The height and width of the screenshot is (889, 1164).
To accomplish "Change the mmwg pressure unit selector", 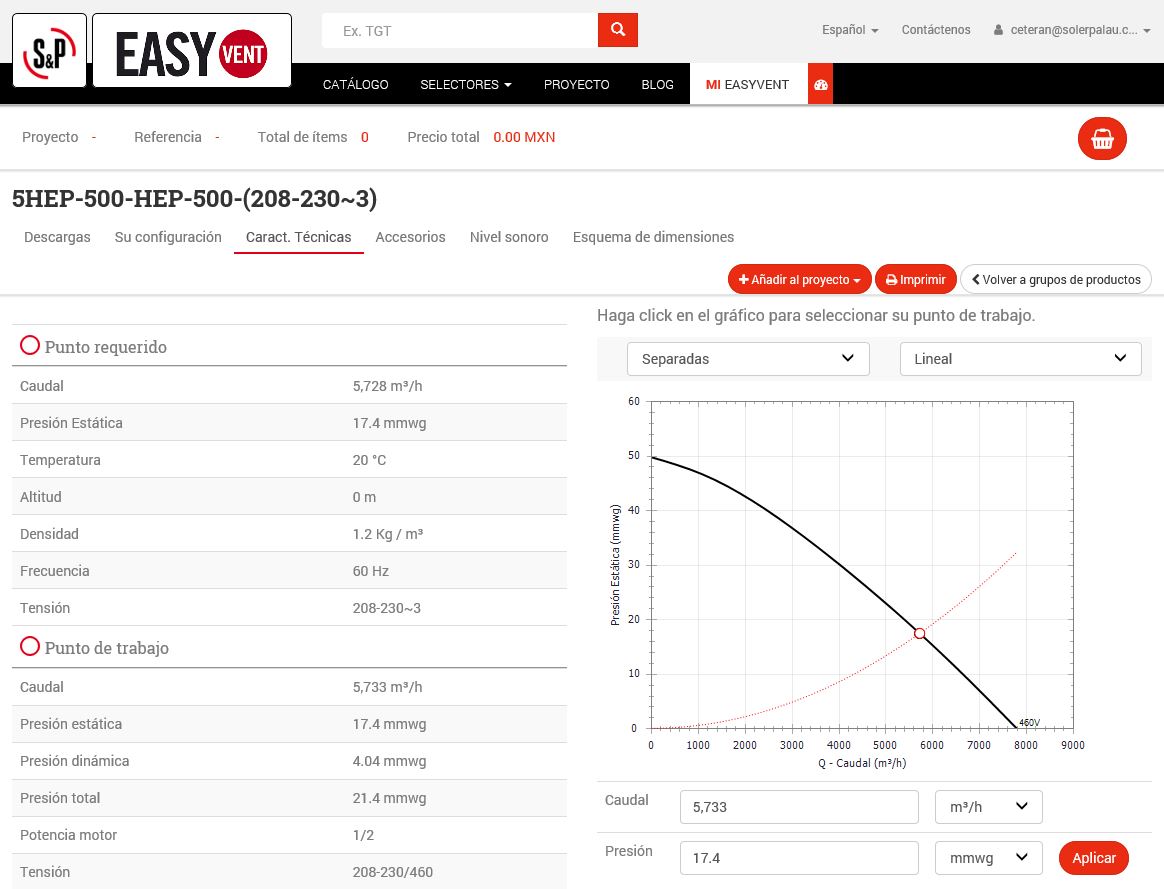I will 988,858.
